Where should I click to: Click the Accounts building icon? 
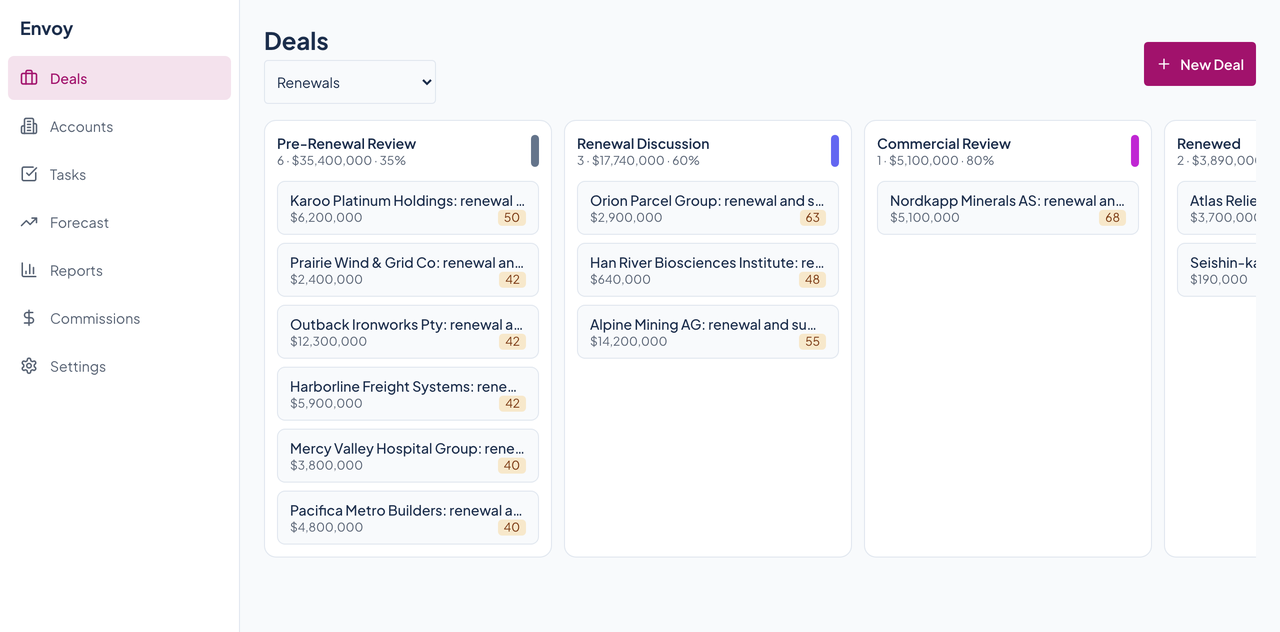coord(29,126)
